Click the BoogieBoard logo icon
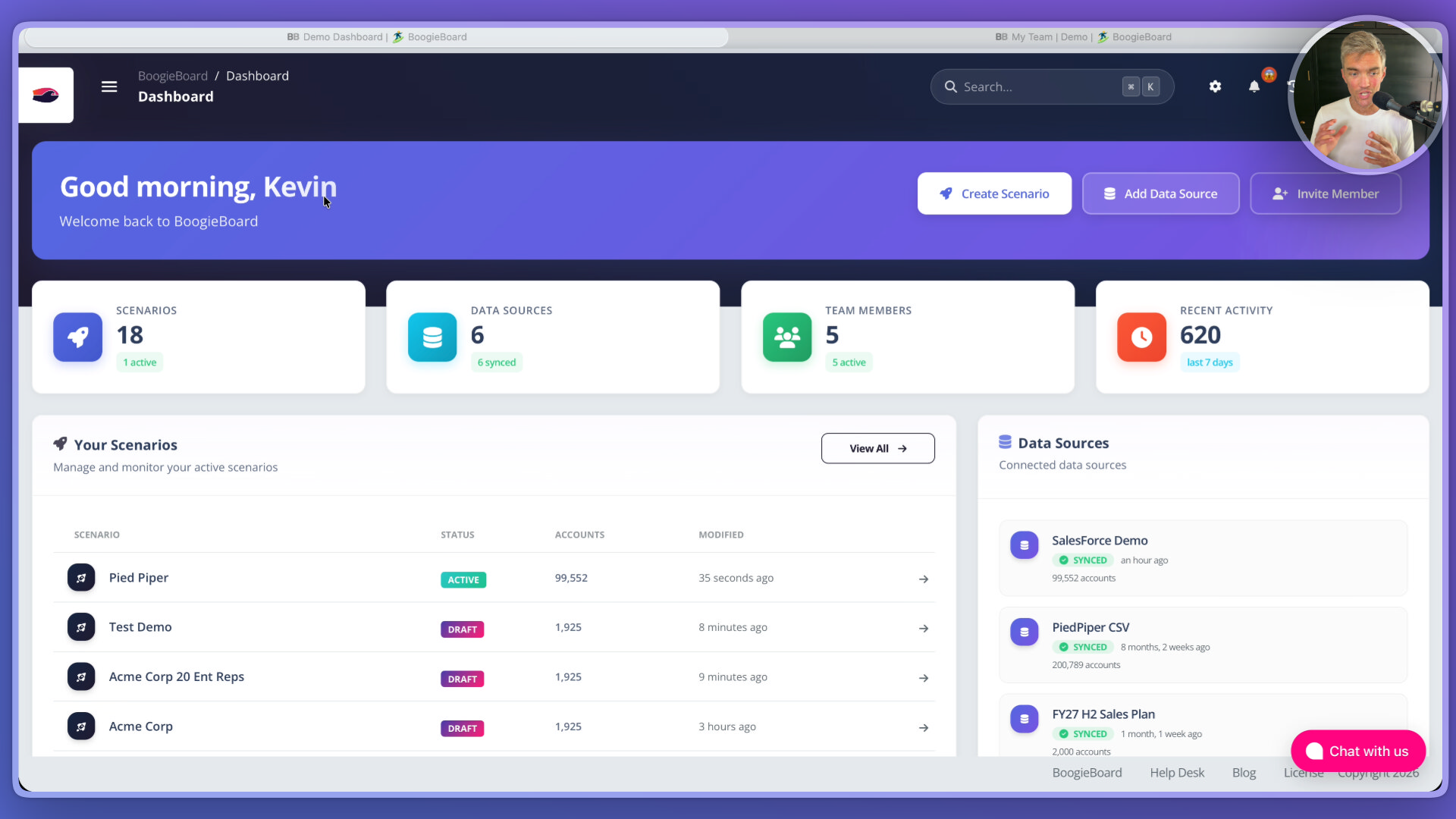 click(45, 95)
